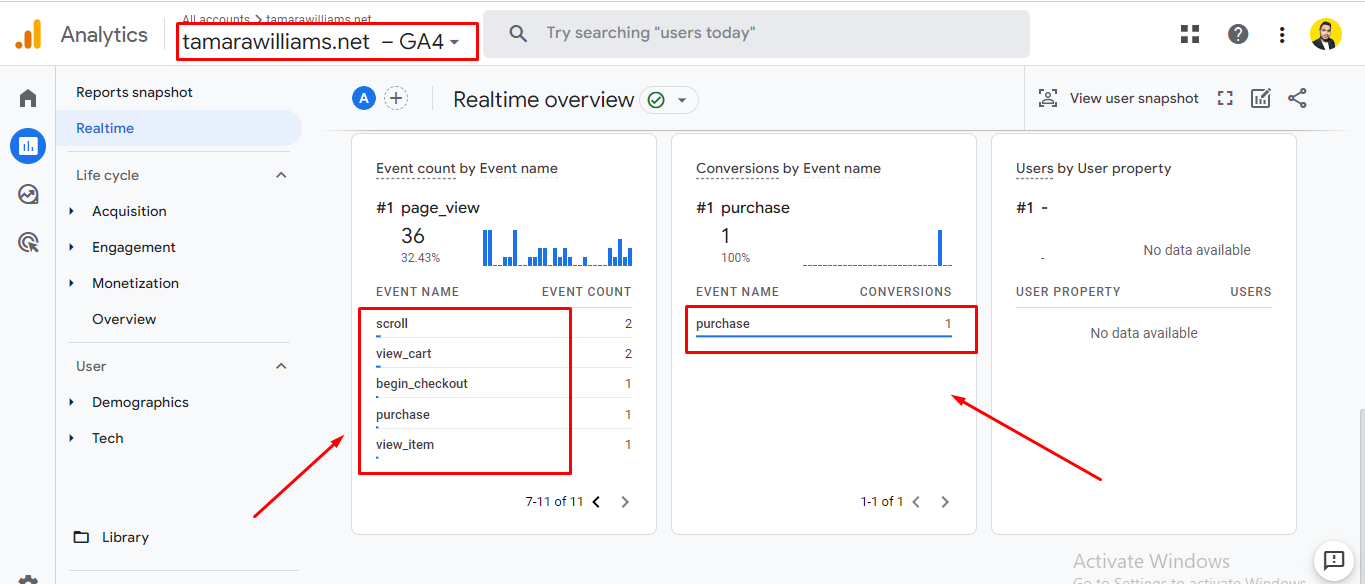This screenshot has height=584, width=1365.
Task: Open the Home icon in left rail
Action: (x=28, y=98)
